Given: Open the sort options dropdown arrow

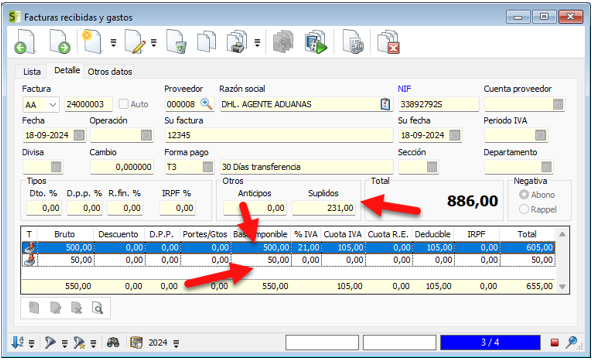Looking at the screenshot, I should click(32, 343).
